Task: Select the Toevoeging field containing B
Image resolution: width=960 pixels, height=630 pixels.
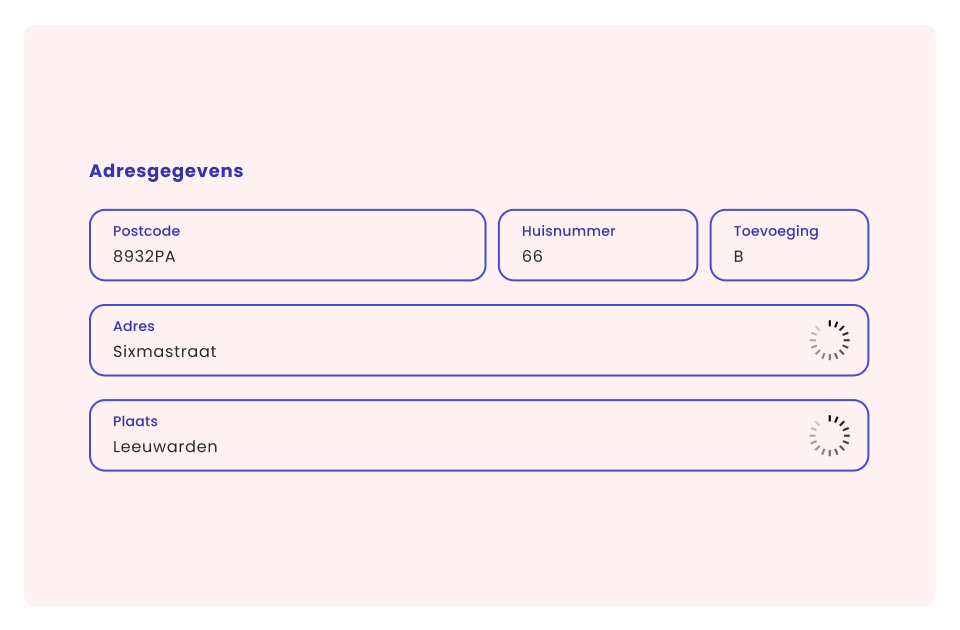Action: [789, 245]
